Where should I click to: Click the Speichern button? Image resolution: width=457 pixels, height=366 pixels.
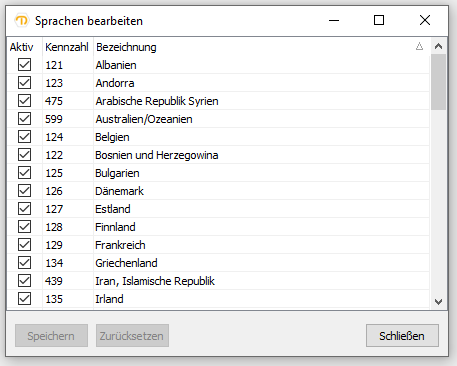point(51,336)
